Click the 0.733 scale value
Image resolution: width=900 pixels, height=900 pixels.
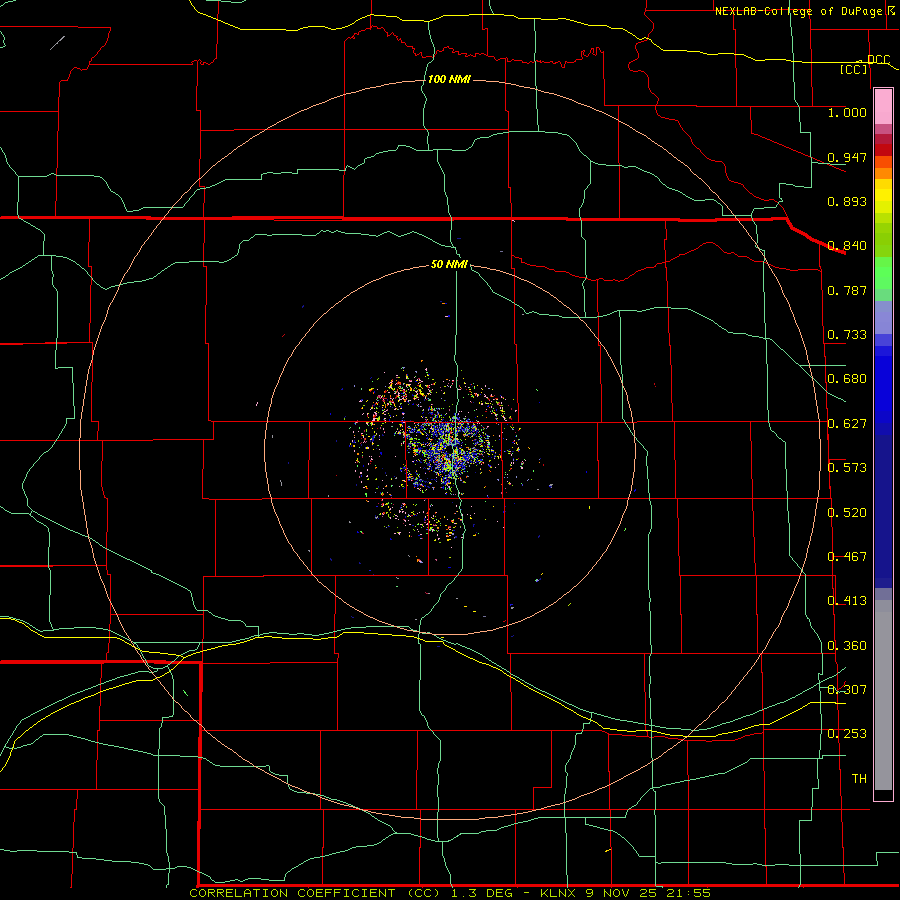(847, 335)
